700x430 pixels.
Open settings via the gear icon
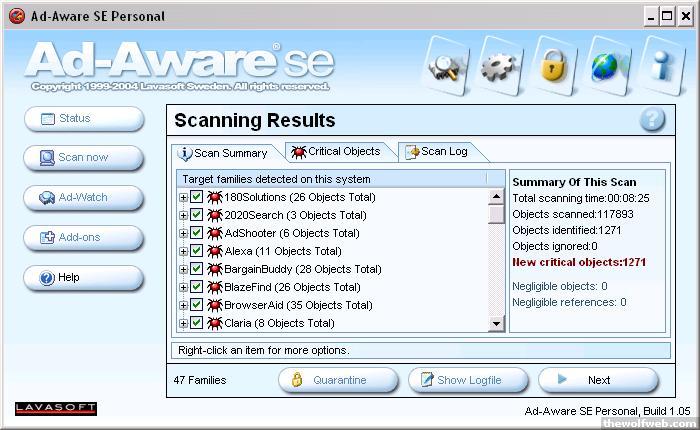[499, 65]
